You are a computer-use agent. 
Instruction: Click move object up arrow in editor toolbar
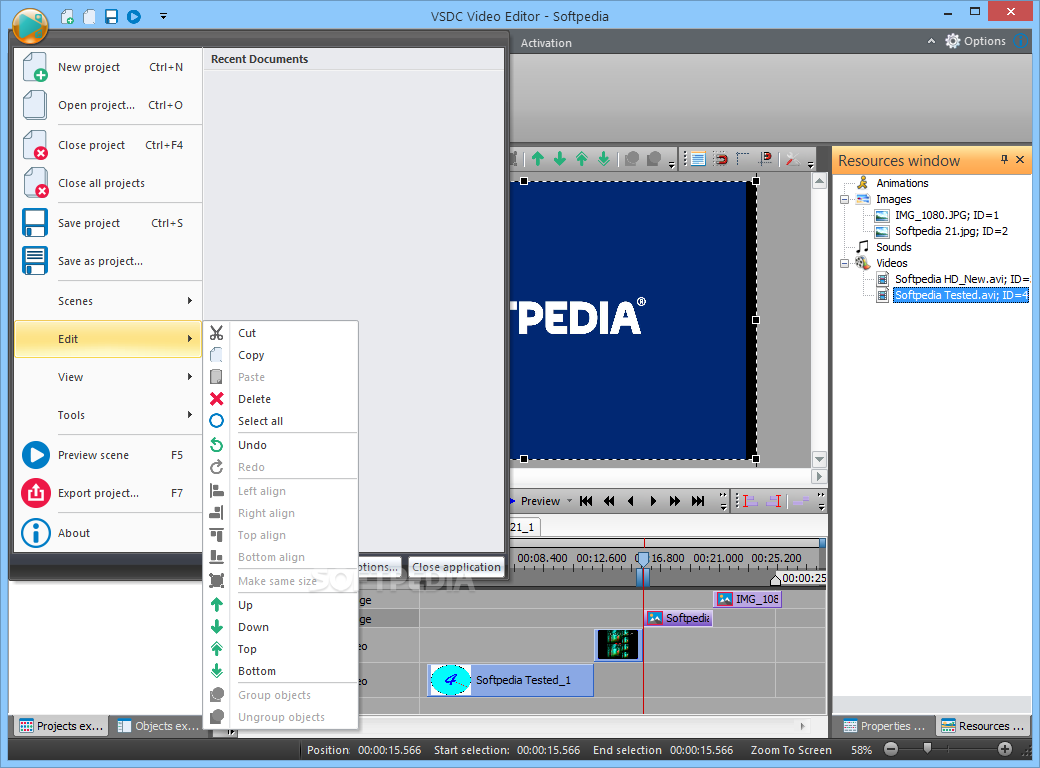tap(538, 159)
